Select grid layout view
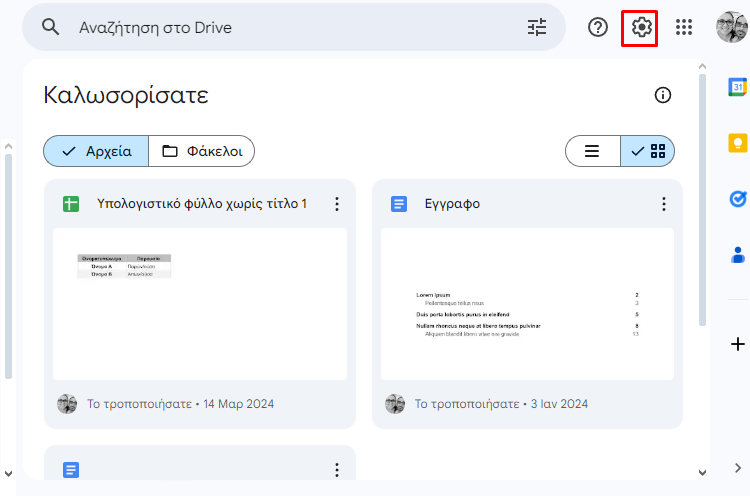Screen dimensions: 750x500 click(x=648, y=151)
